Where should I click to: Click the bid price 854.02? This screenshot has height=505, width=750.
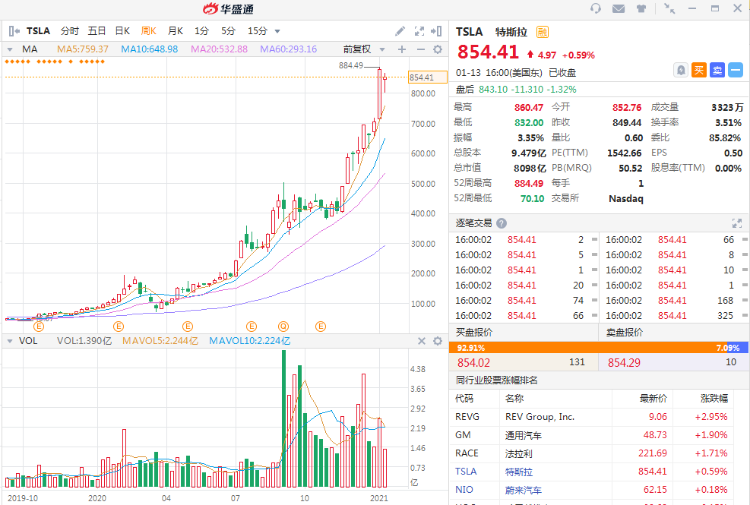[474, 363]
